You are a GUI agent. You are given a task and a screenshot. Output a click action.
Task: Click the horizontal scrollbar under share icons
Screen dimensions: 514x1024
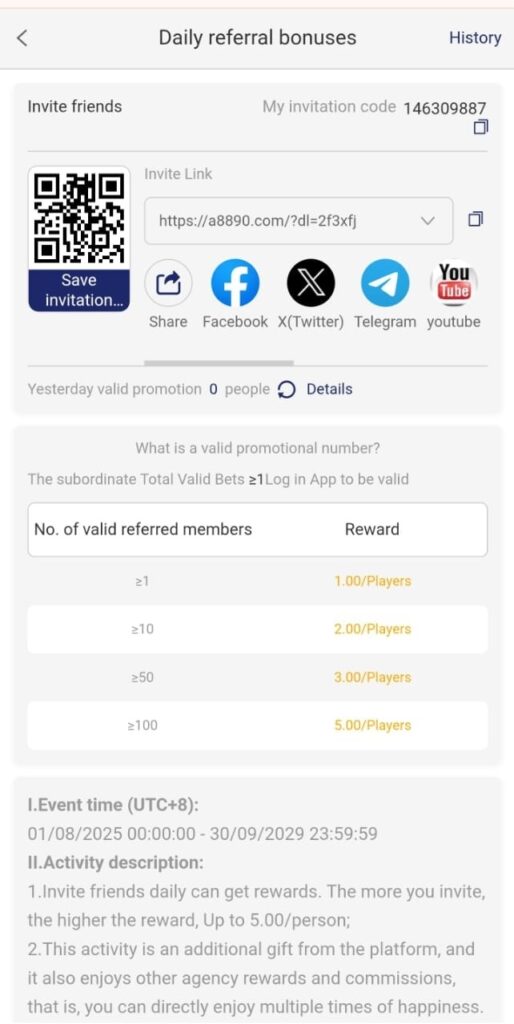219,362
